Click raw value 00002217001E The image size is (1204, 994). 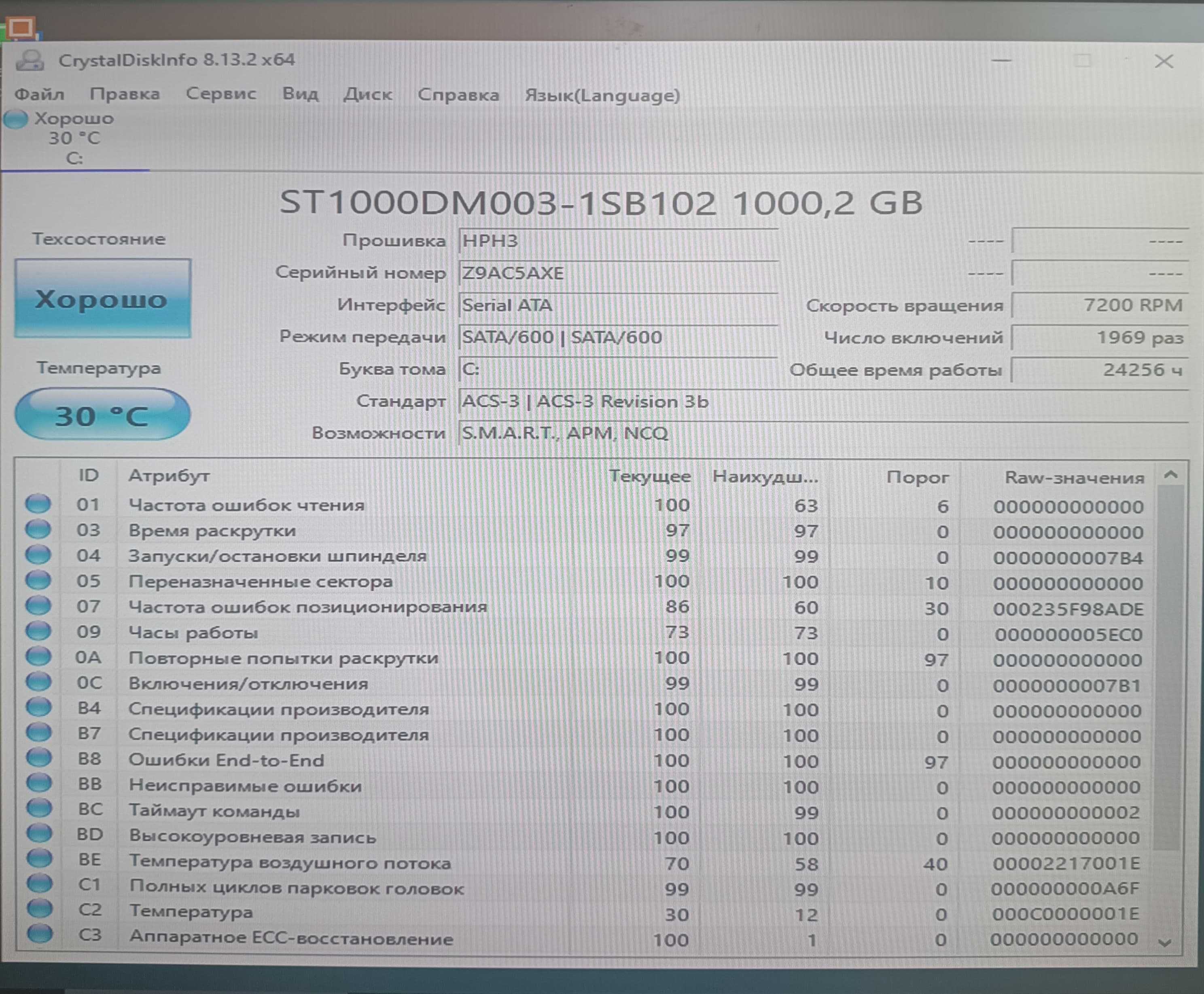(1066, 864)
